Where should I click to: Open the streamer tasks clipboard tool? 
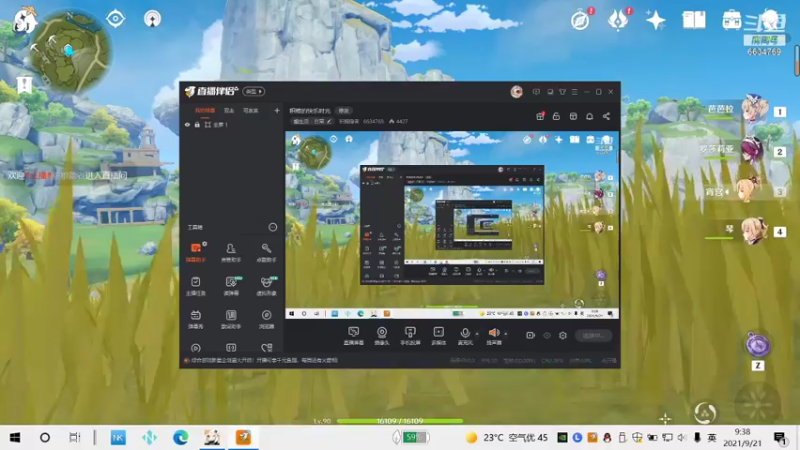(x=195, y=286)
